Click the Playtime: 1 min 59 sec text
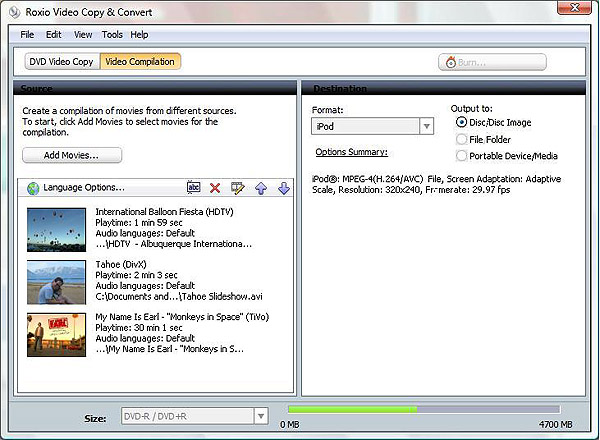 [x=139, y=223]
